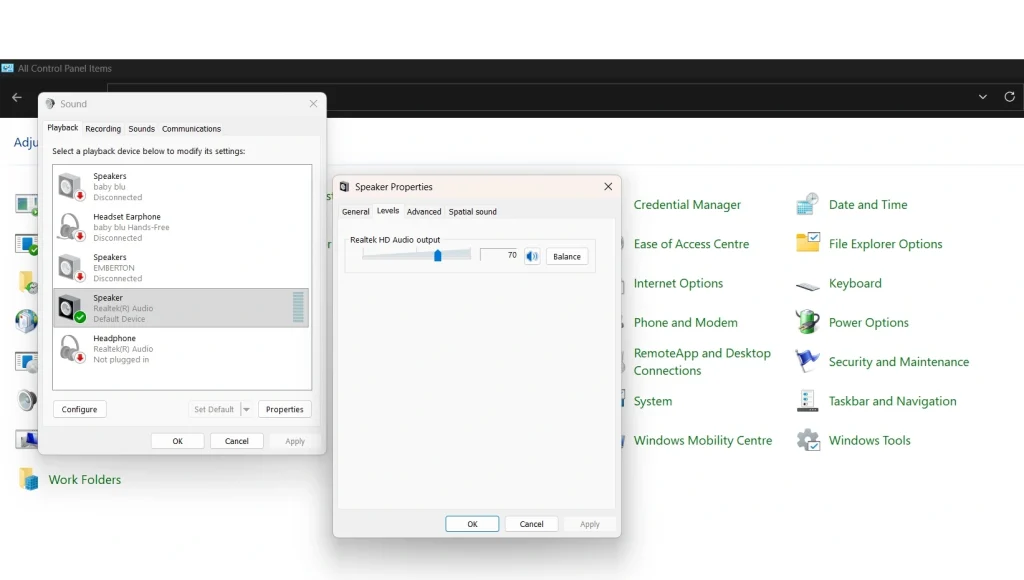This screenshot has width=1024, height=580.
Task: Click the Headset Earphone device icon
Action: click(70, 226)
